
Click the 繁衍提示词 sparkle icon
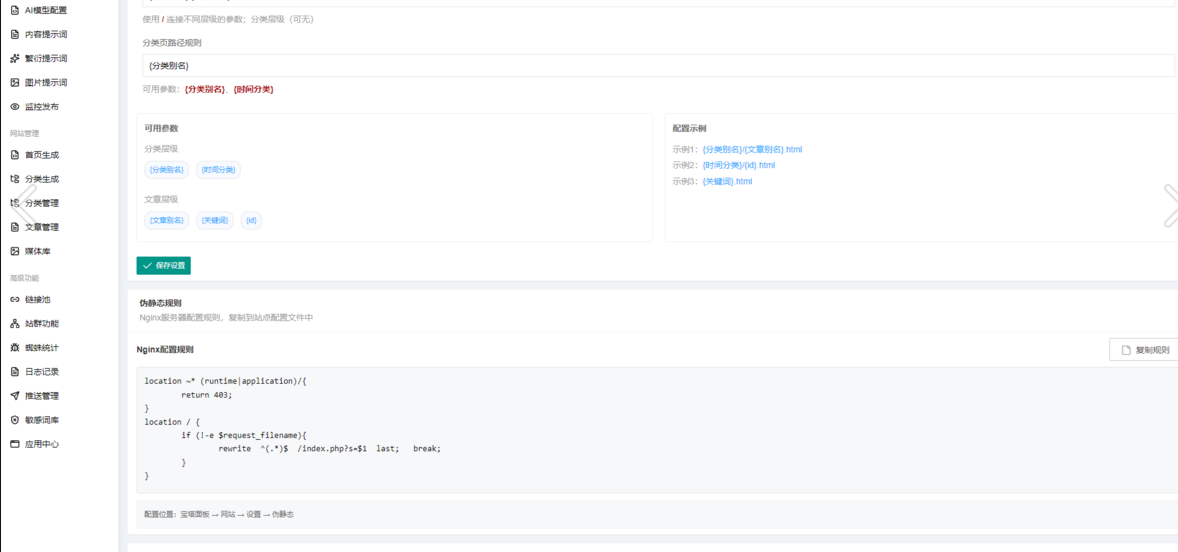pos(15,59)
